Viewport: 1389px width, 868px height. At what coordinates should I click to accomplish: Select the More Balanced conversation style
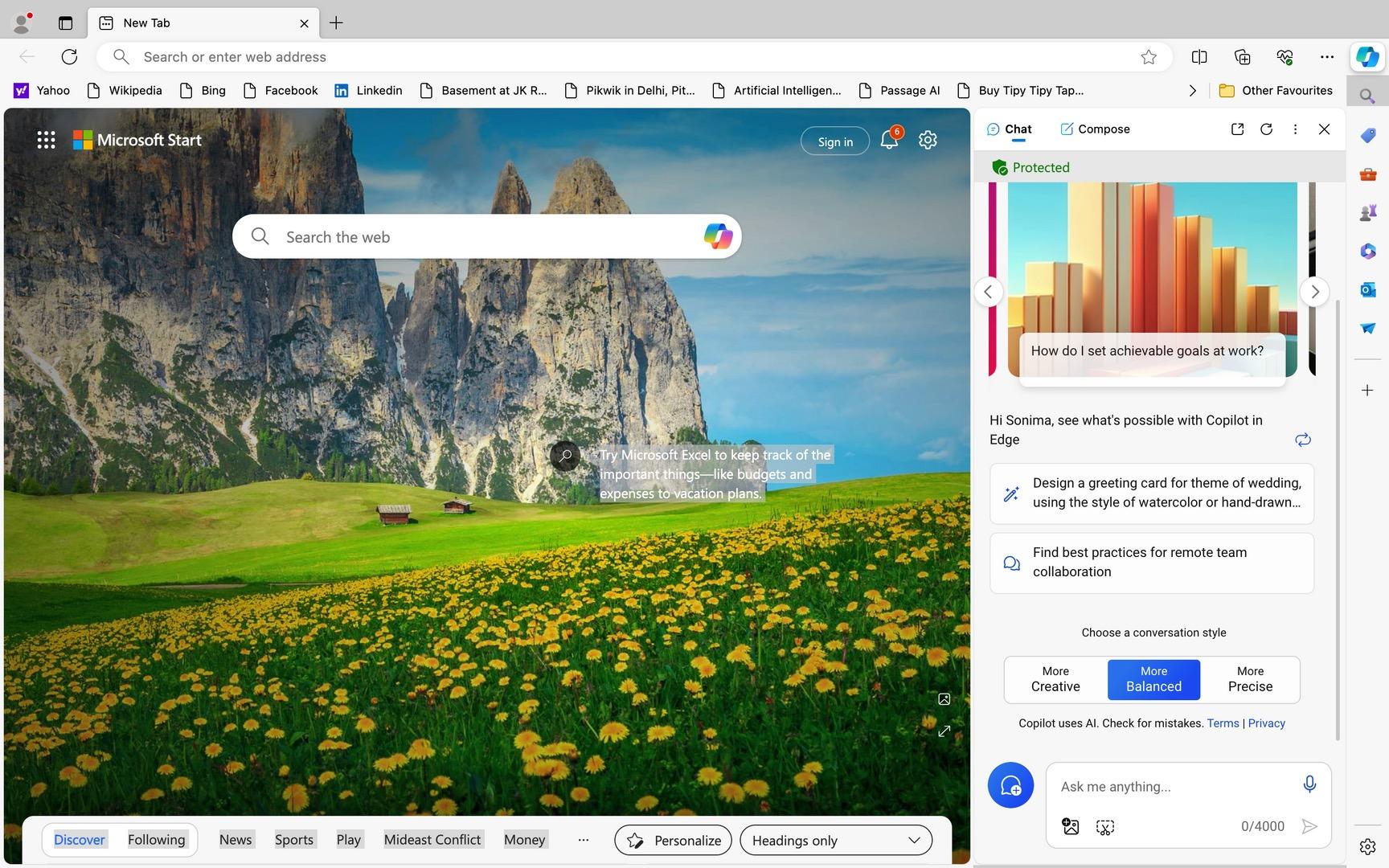(1153, 679)
